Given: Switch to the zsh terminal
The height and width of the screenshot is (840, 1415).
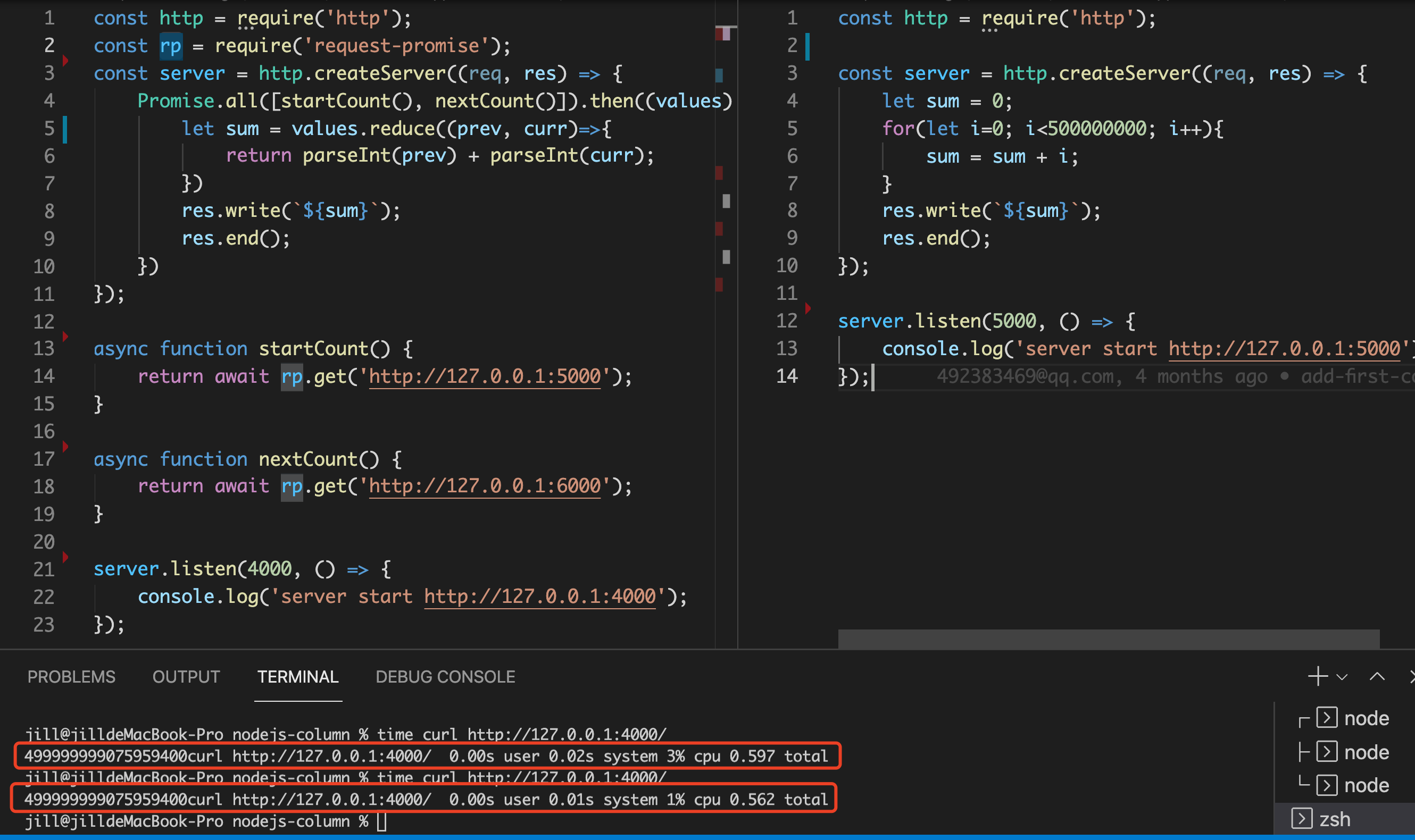Looking at the screenshot, I should 1333,819.
